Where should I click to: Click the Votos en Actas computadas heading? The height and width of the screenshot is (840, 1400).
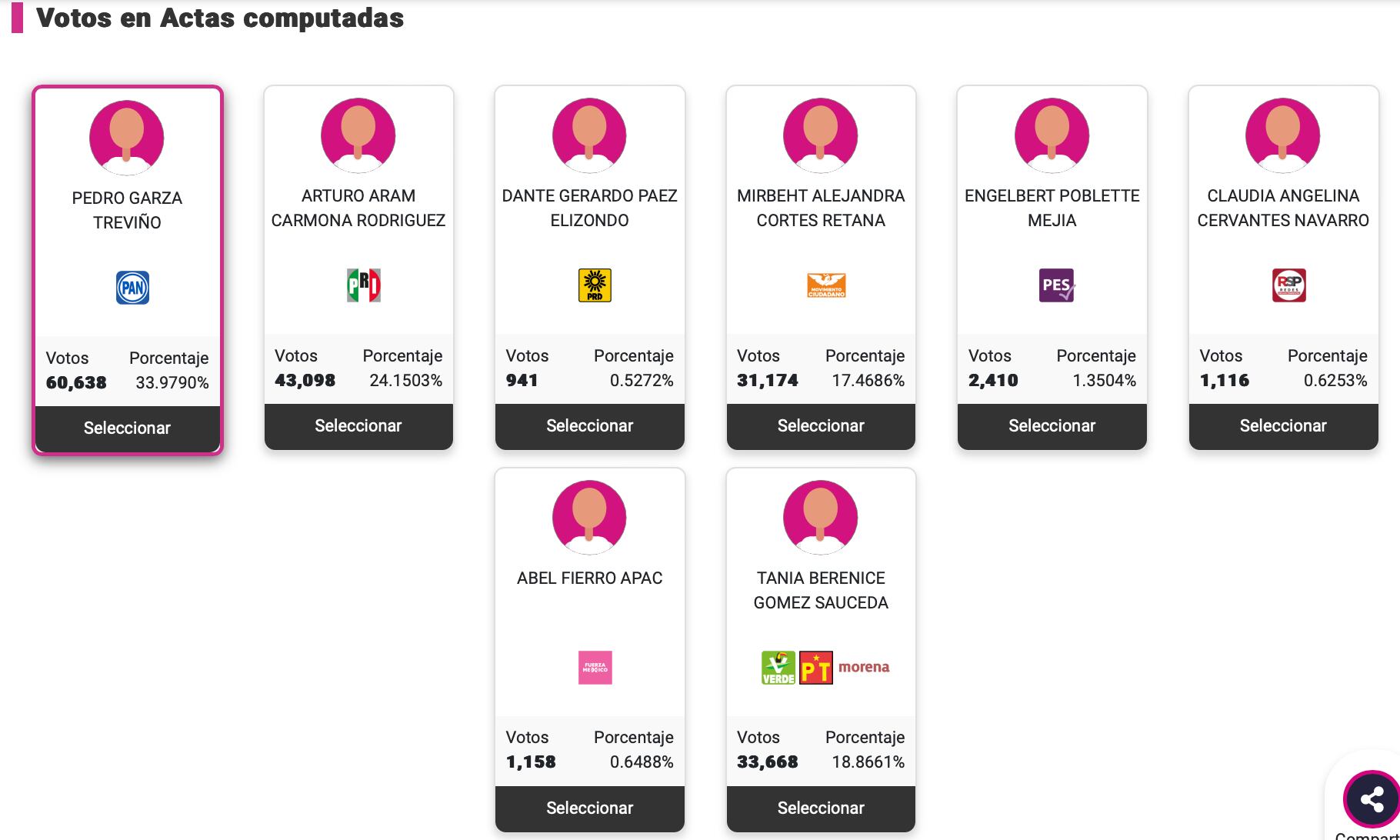coord(221,18)
